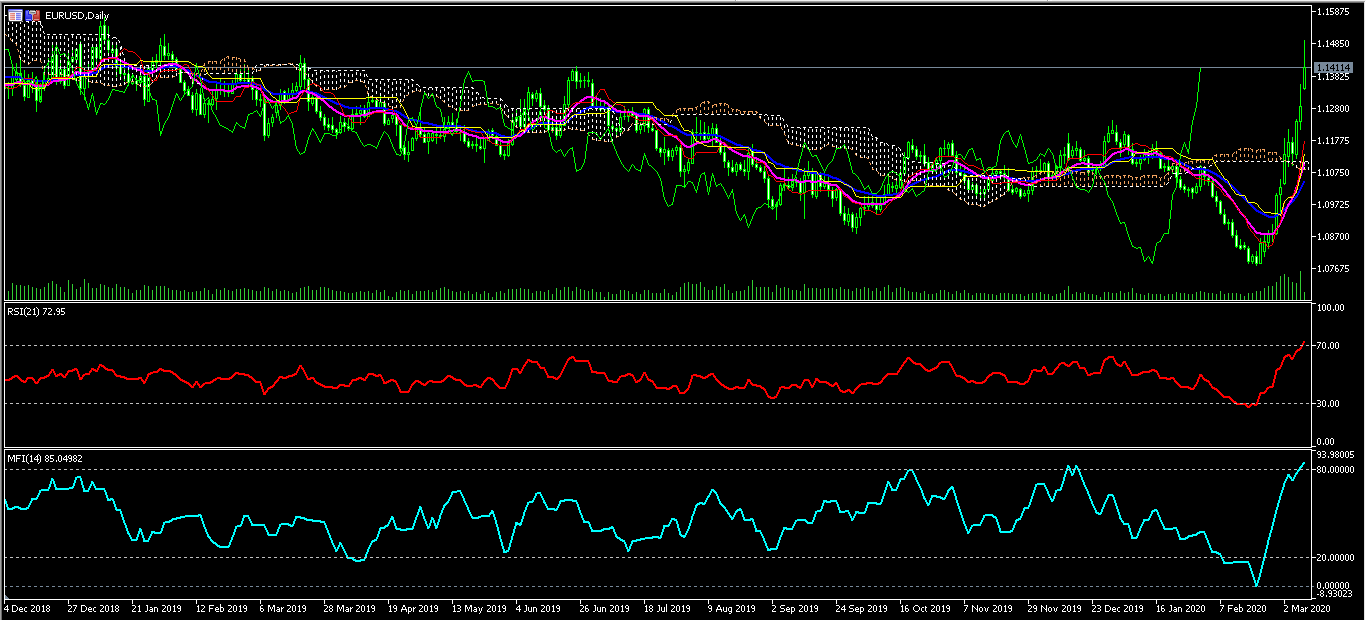Toggle the One Click Trading panel icon
Image resolution: width=1366 pixels, height=620 pixels.
tap(15, 16)
